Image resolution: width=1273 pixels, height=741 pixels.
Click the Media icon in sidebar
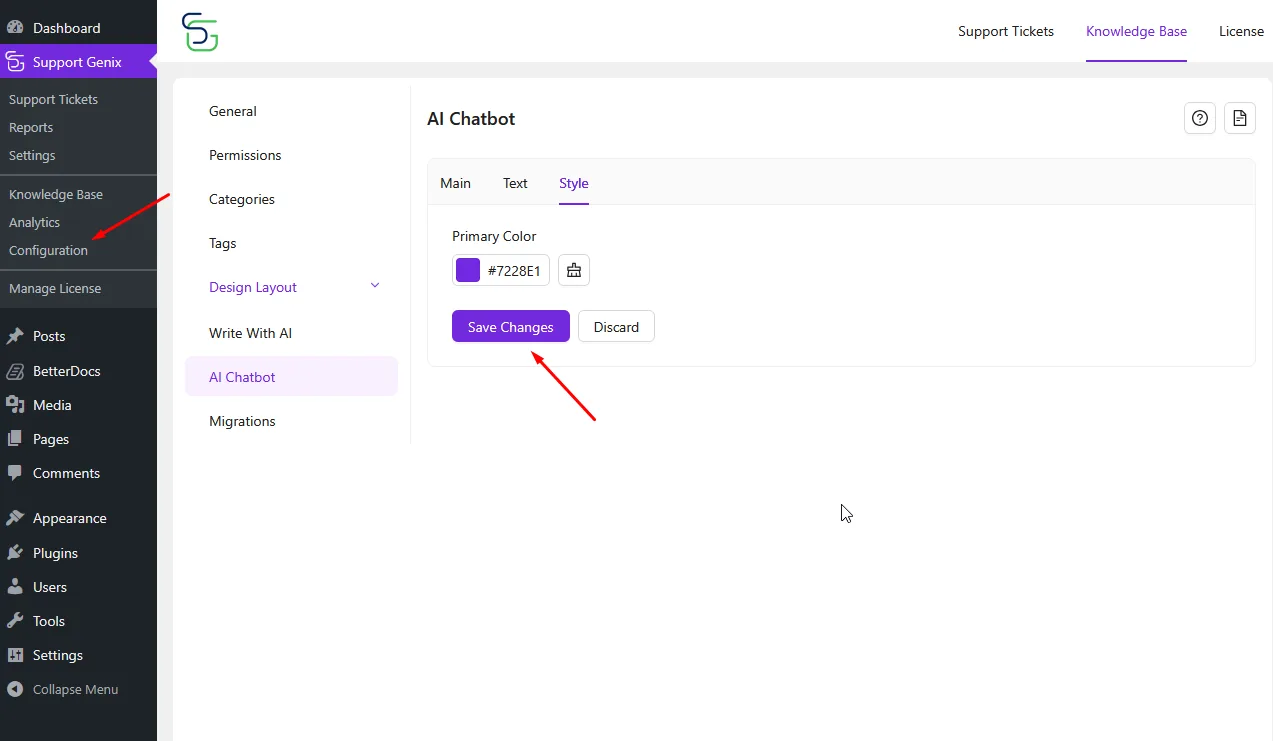click(x=15, y=405)
